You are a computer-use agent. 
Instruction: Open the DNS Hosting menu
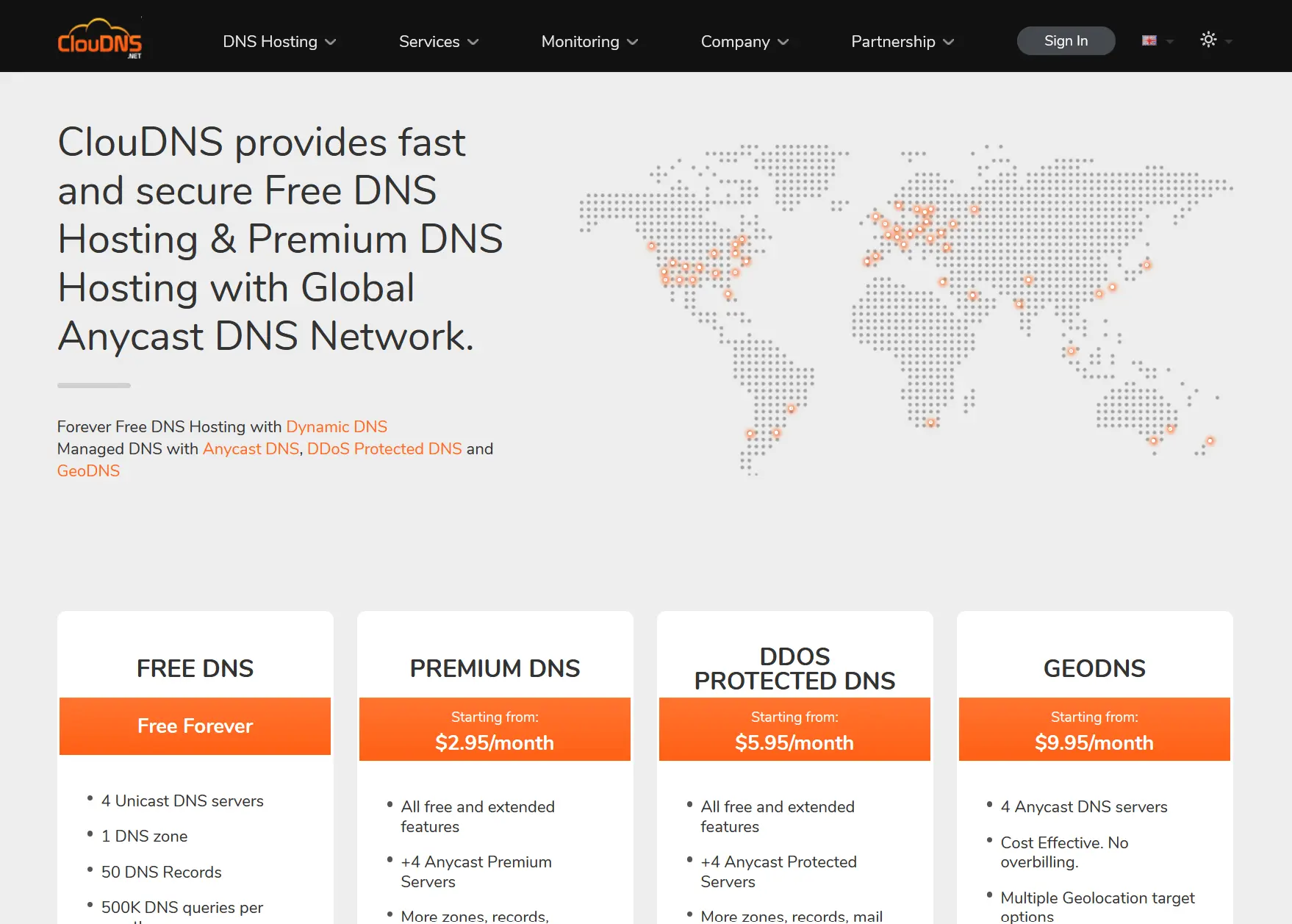279,42
